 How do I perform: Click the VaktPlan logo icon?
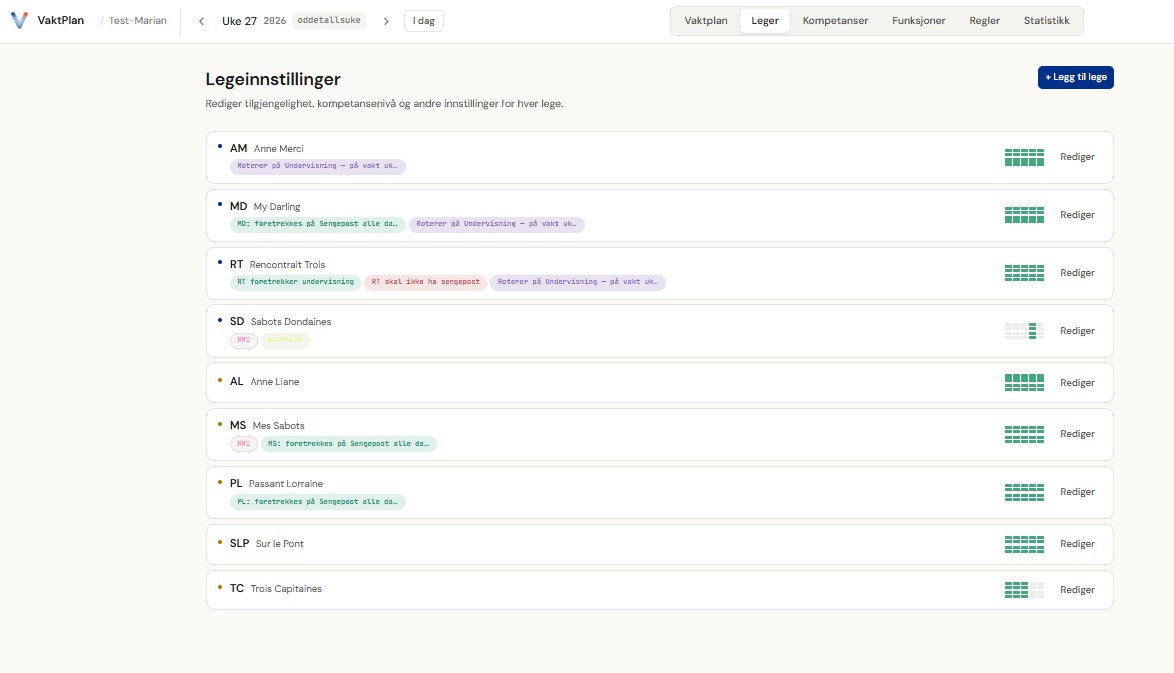[x=19, y=20]
